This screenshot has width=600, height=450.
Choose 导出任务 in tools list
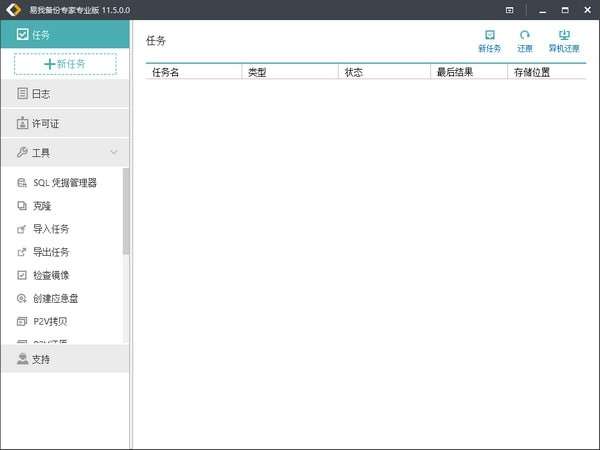[x=50, y=252]
